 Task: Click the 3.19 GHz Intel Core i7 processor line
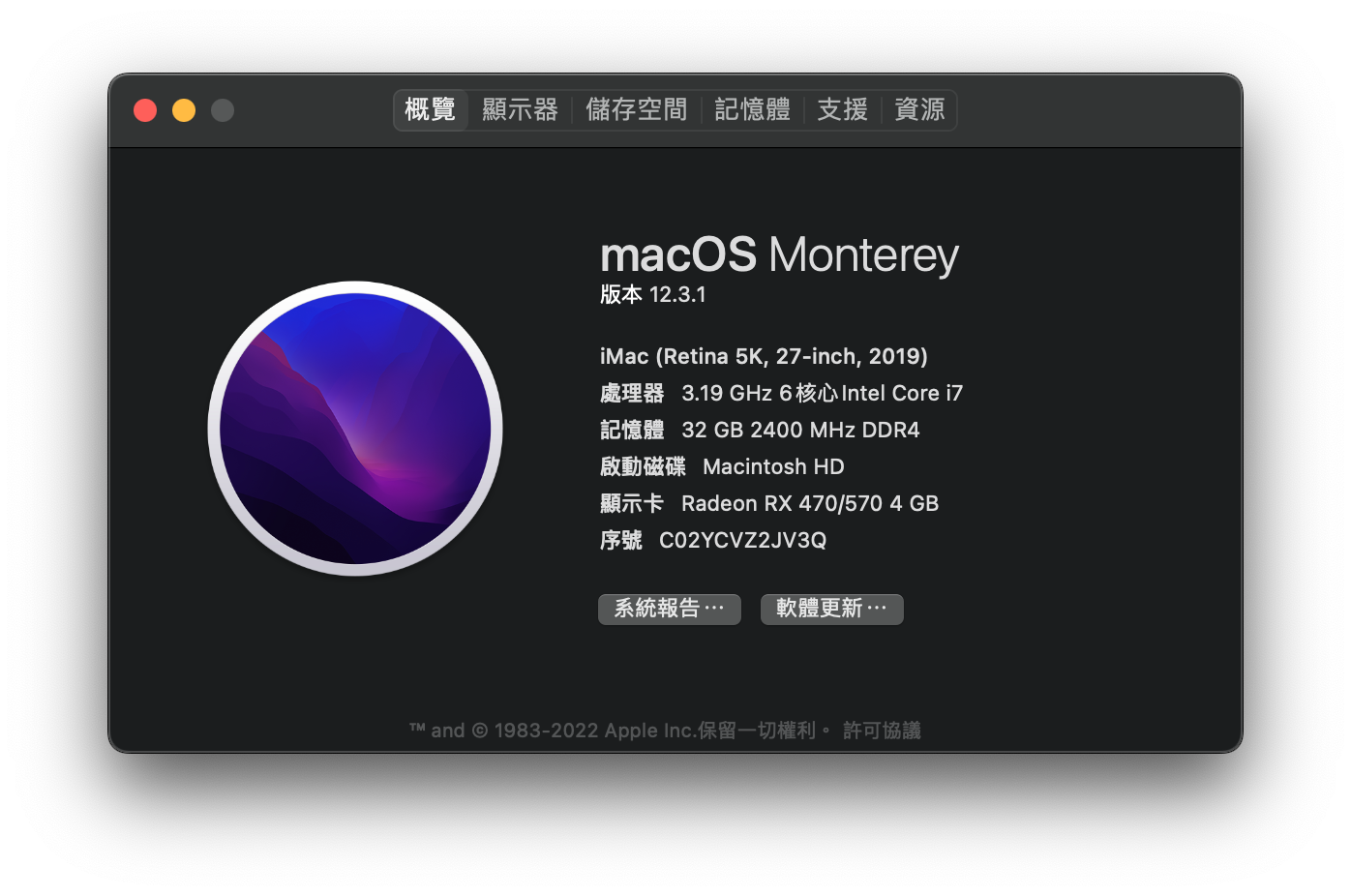pyautogui.click(x=781, y=393)
